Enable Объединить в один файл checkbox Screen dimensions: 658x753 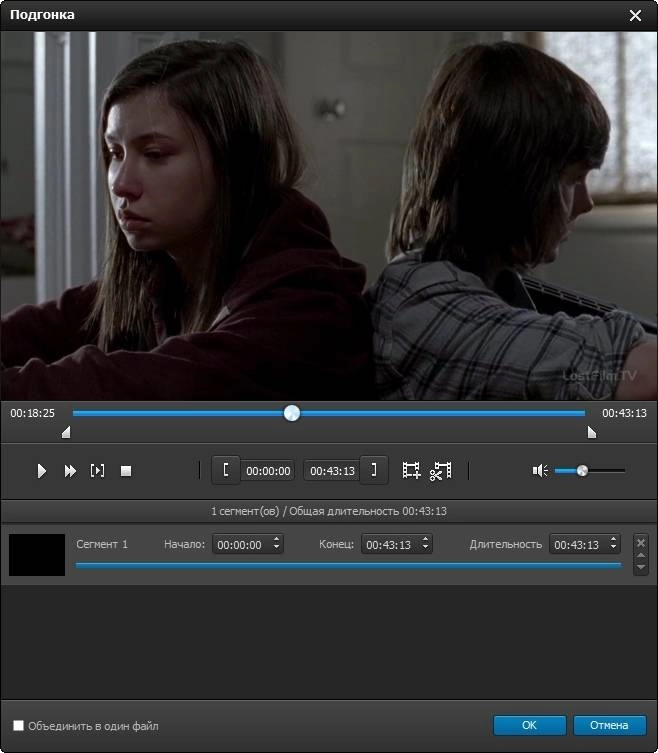click(x=18, y=725)
